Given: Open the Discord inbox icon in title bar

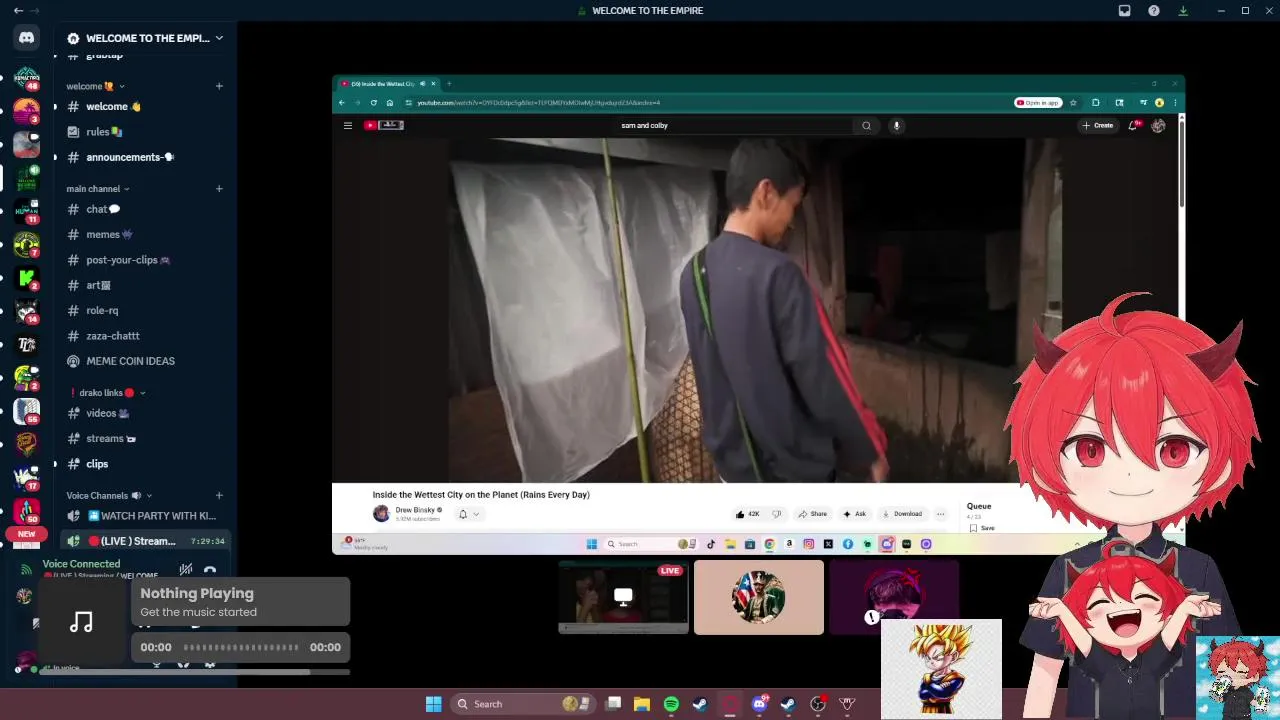Looking at the screenshot, I should [1124, 10].
